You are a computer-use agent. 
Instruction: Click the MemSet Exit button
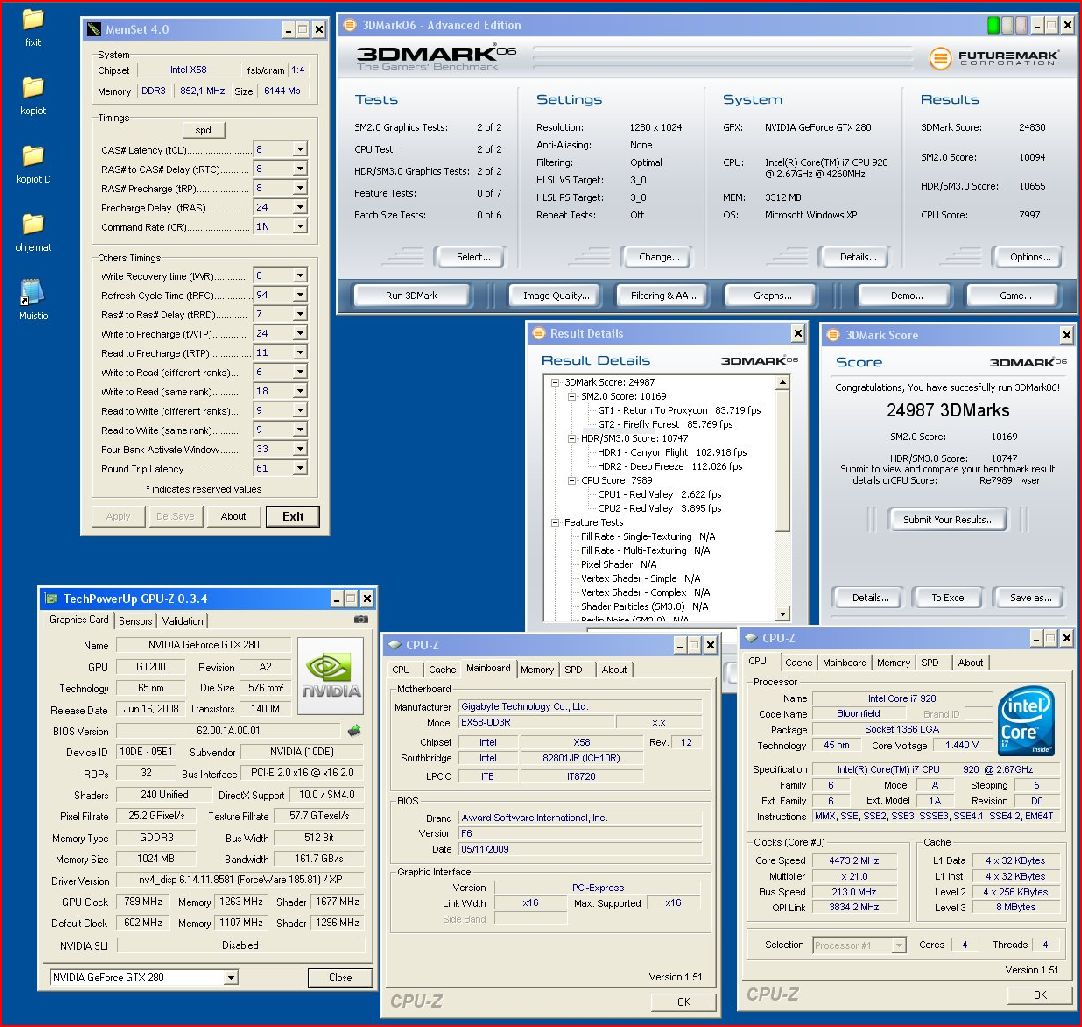[293, 516]
